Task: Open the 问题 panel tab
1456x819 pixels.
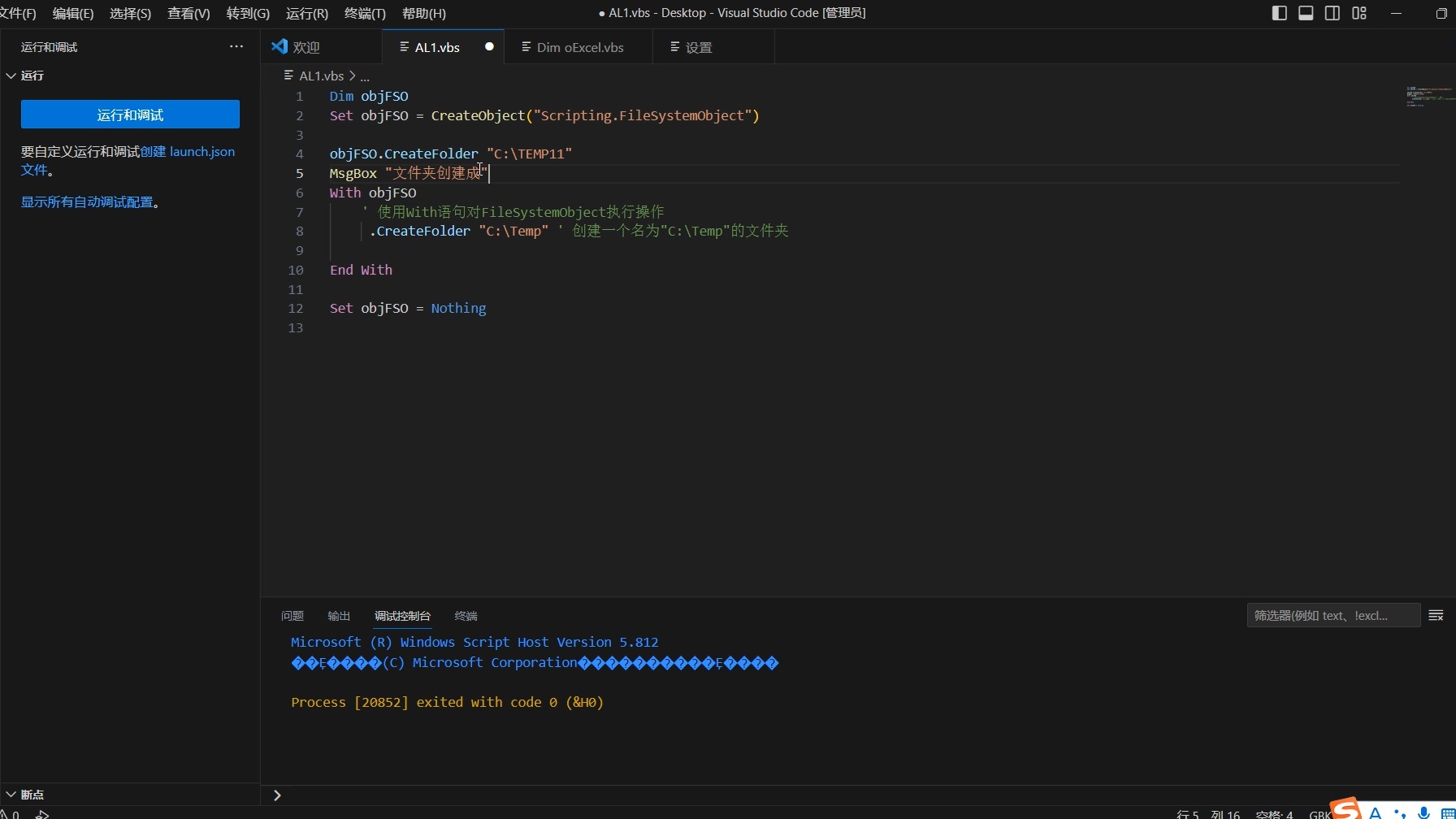Action: click(292, 616)
